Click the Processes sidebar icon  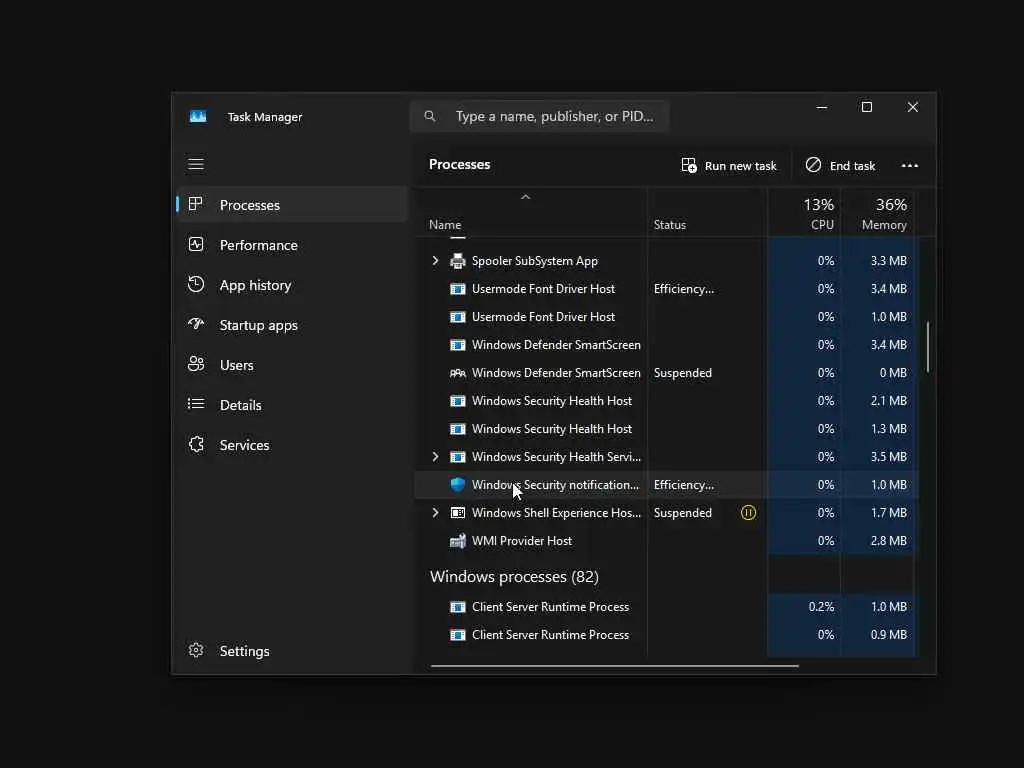click(195, 204)
